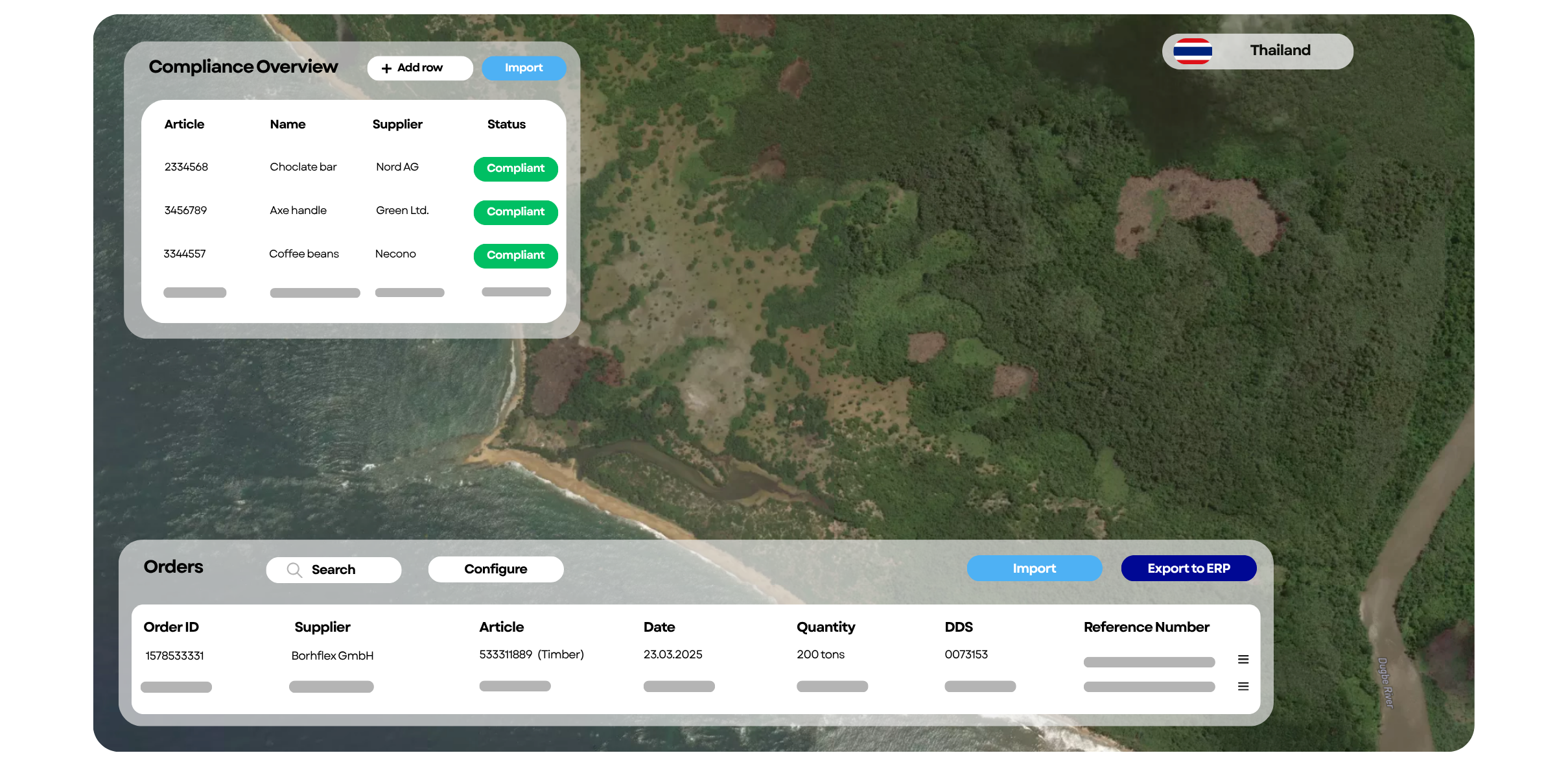The image size is (1568, 766).
Task: Select order 1578533331 row
Action: click(174, 656)
